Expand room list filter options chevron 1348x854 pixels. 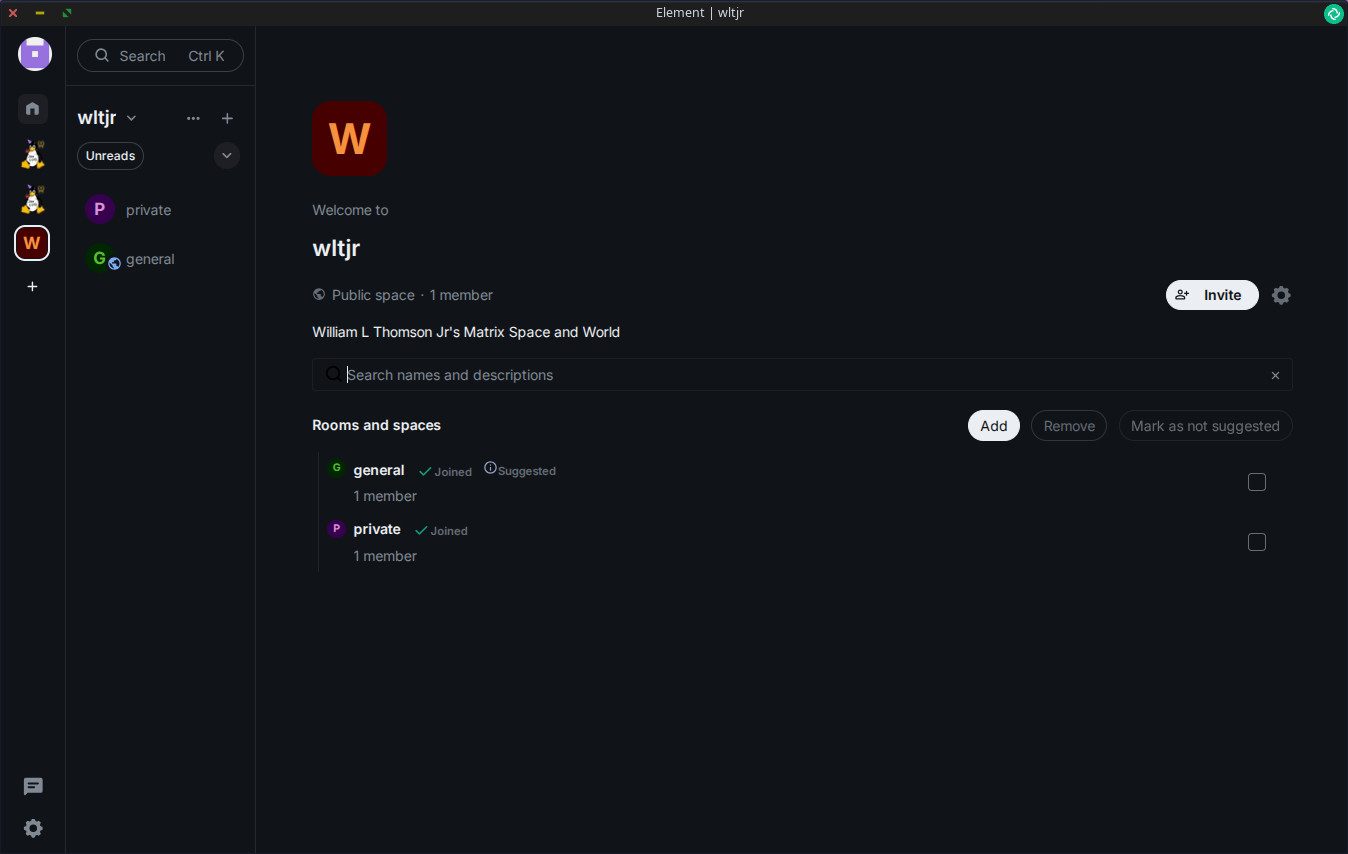tap(227, 156)
